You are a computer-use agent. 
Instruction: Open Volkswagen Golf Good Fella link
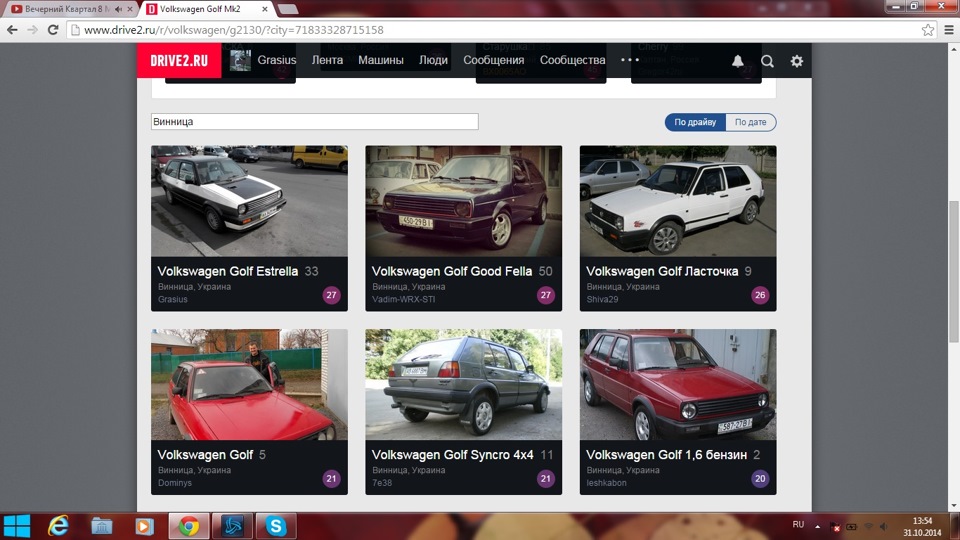coord(452,271)
